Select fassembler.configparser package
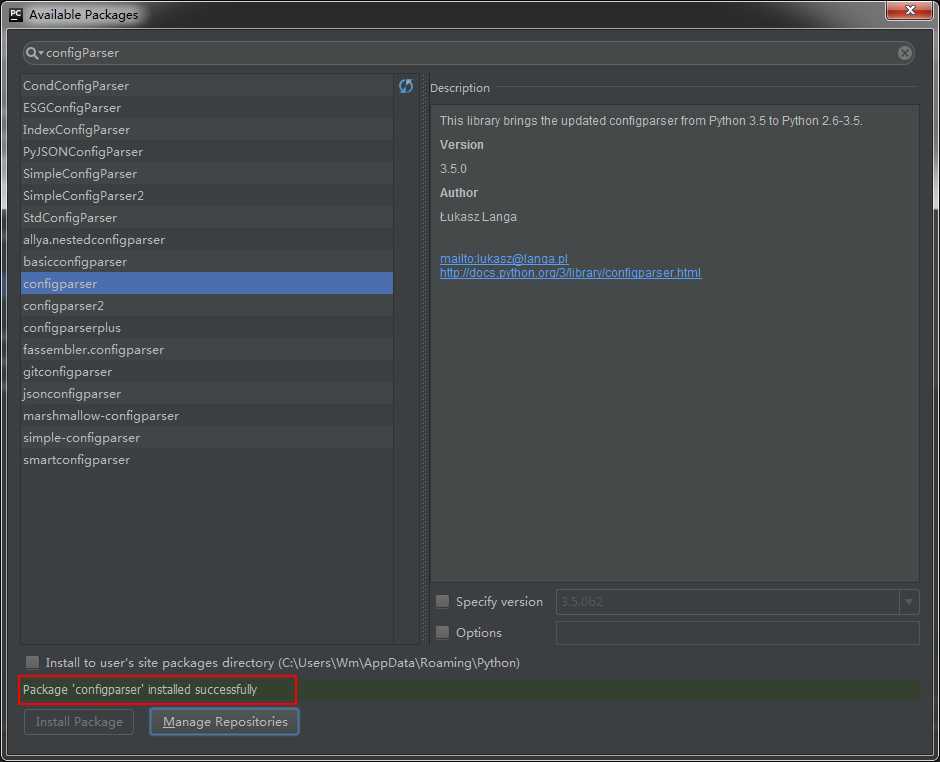This screenshot has height=762, width=940. pyautogui.click(x=207, y=350)
